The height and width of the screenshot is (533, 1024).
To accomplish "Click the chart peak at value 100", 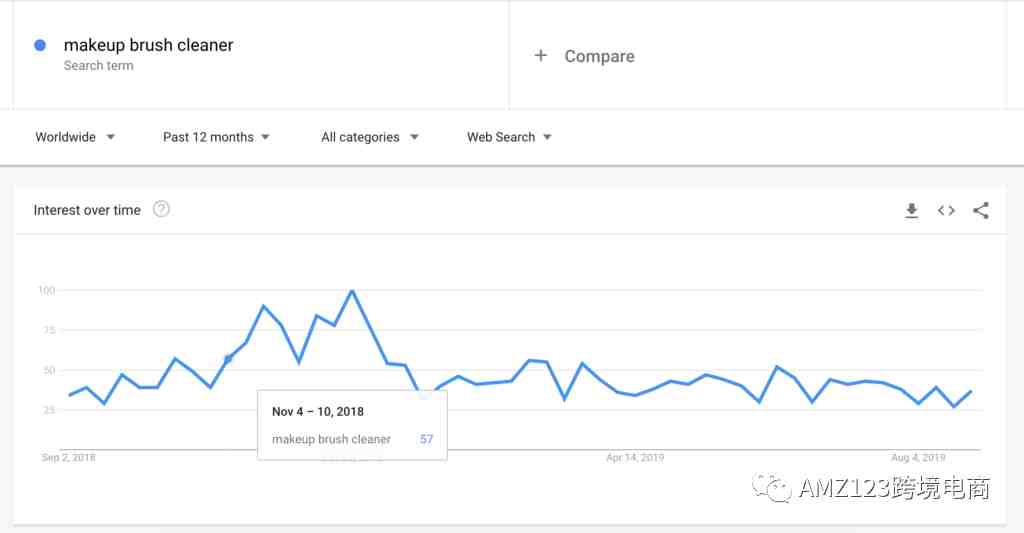I will click(x=352, y=290).
